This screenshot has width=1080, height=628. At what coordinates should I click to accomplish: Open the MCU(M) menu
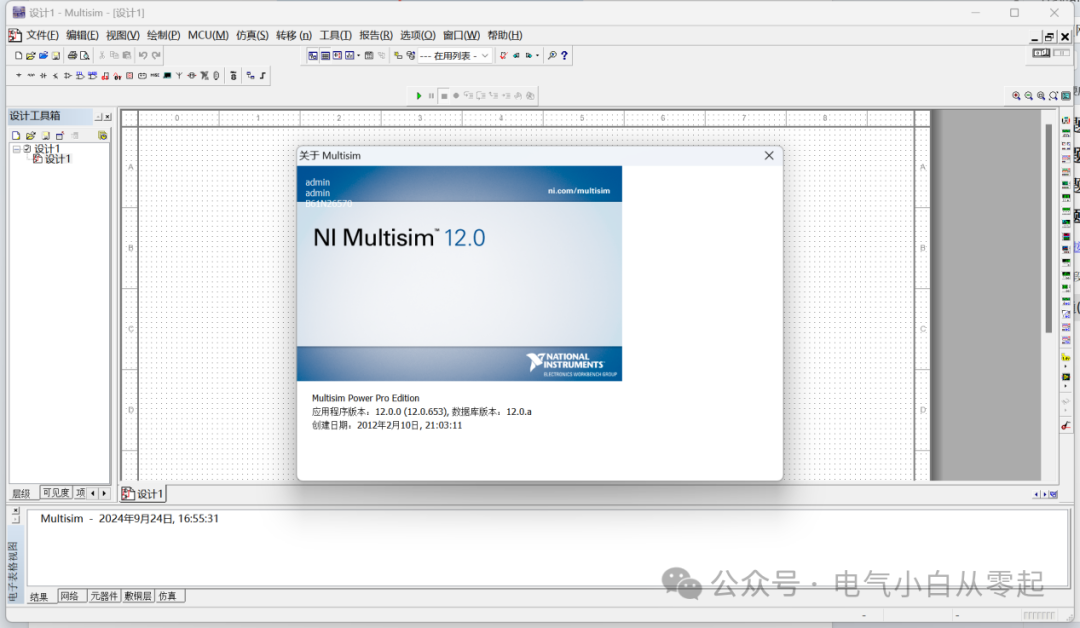(x=208, y=35)
